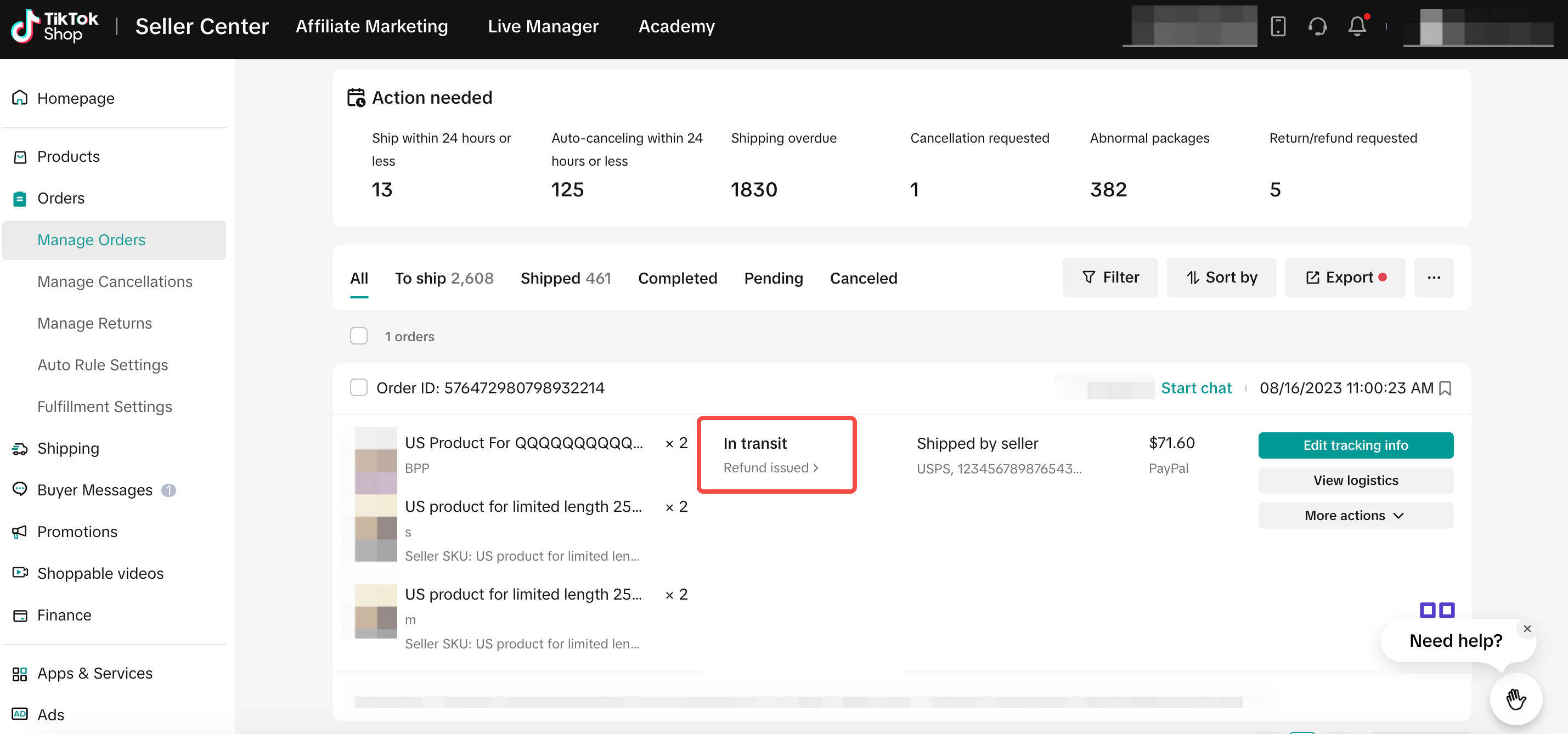
Task: Switch to the Canceled tab
Action: coord(863,278)
